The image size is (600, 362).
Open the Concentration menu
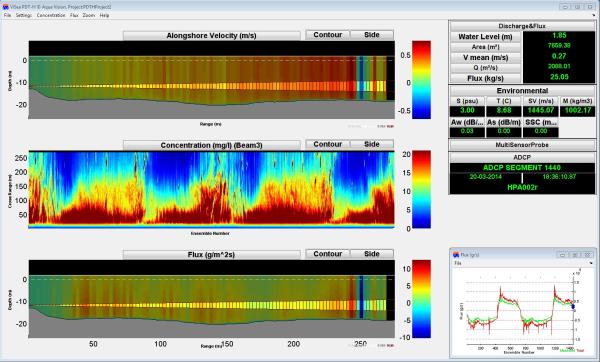[51, 15]
